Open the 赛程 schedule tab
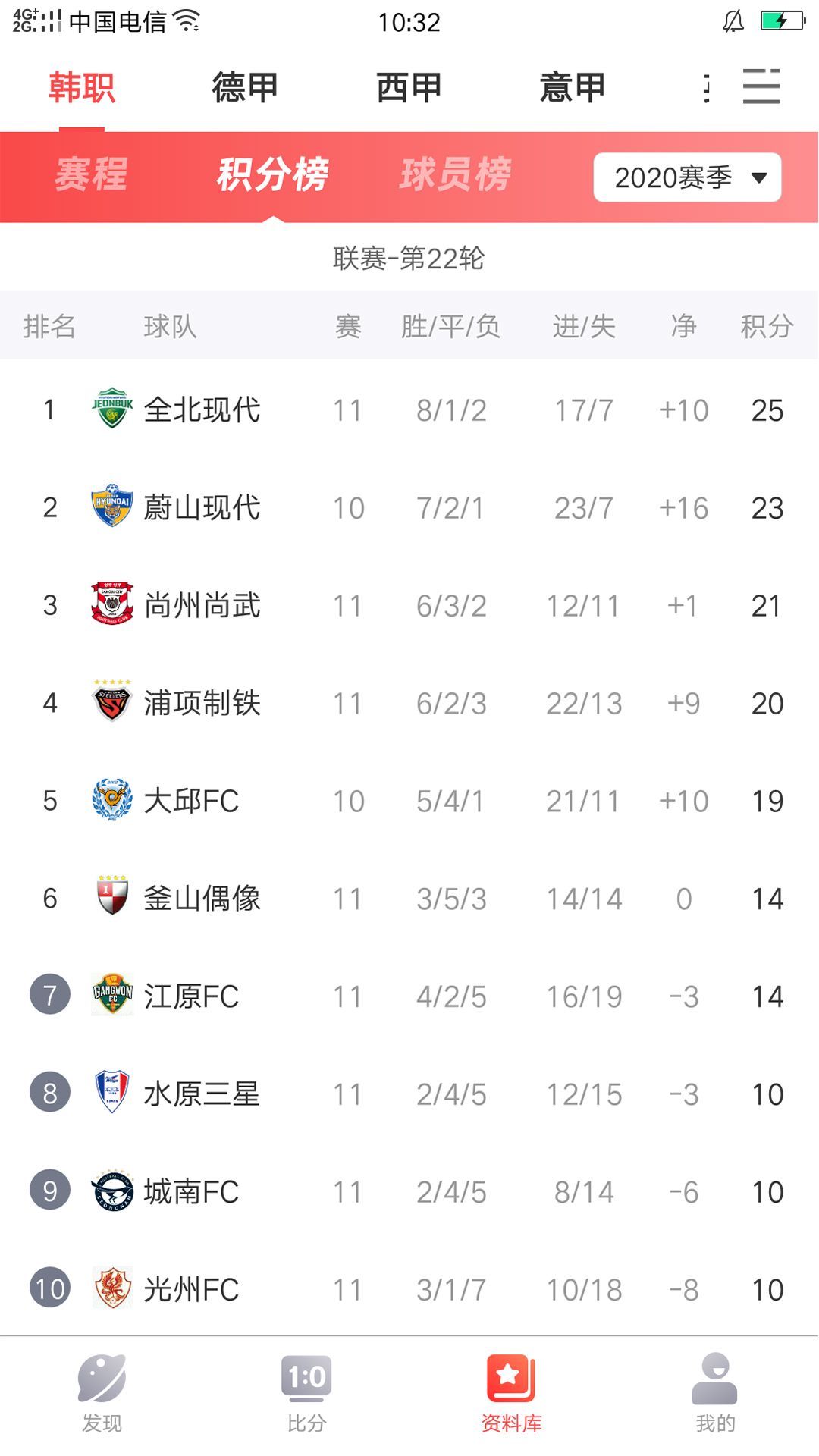The image size is (819, 1456). (91, 175)
